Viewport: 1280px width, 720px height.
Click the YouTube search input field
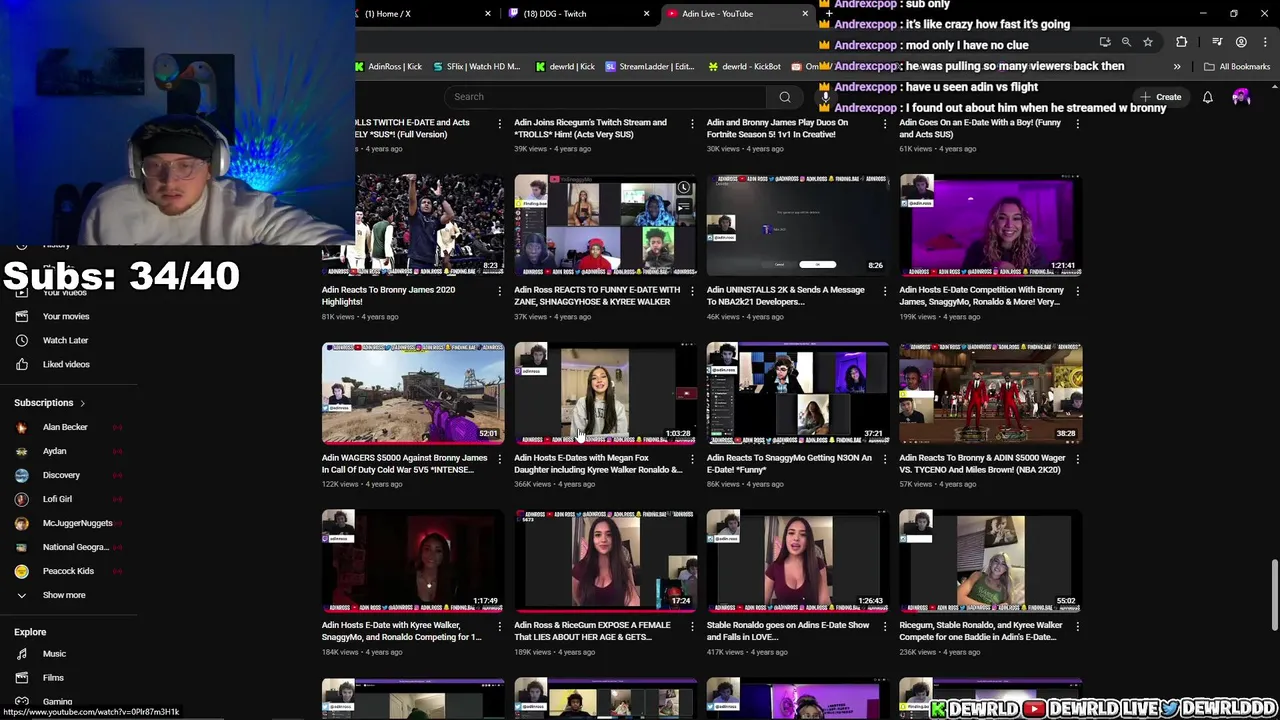pyautogui.click(x=606, y=97)
